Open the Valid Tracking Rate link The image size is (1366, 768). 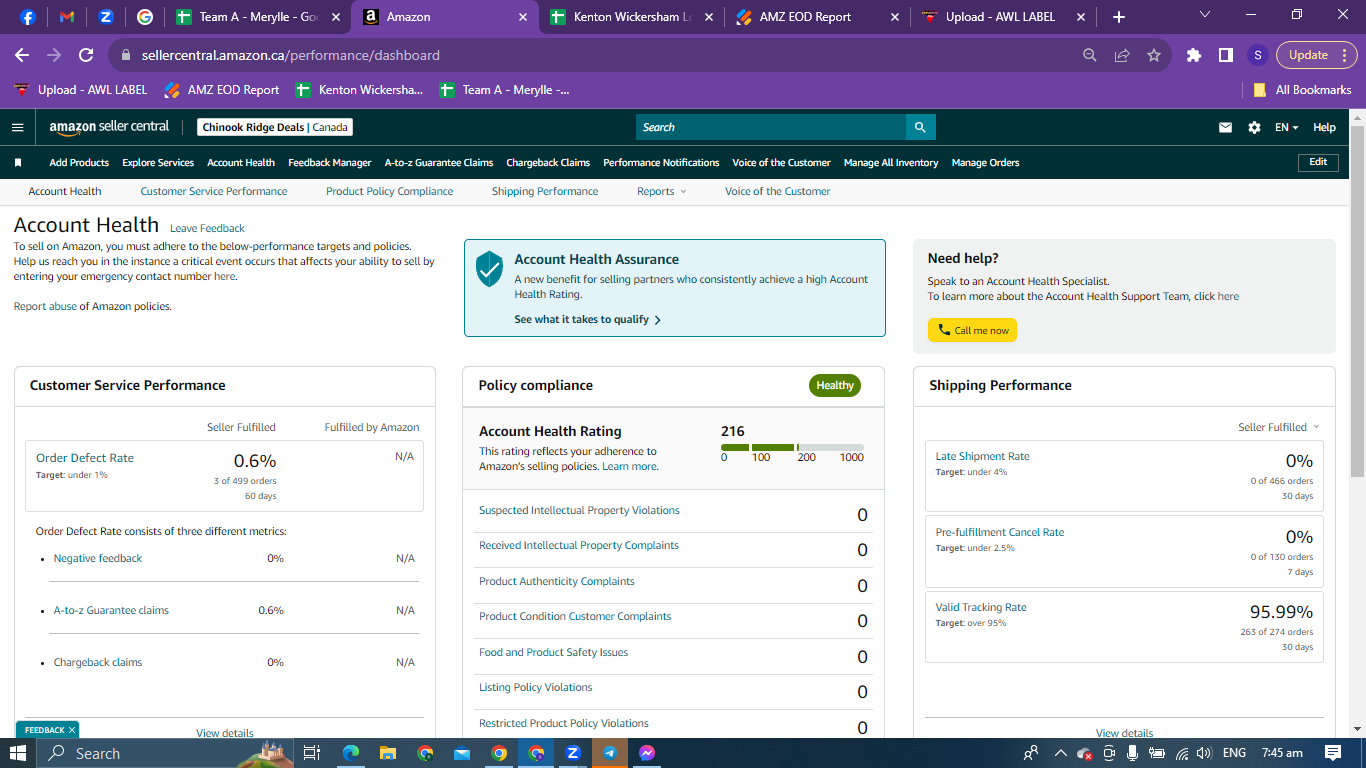981,607
